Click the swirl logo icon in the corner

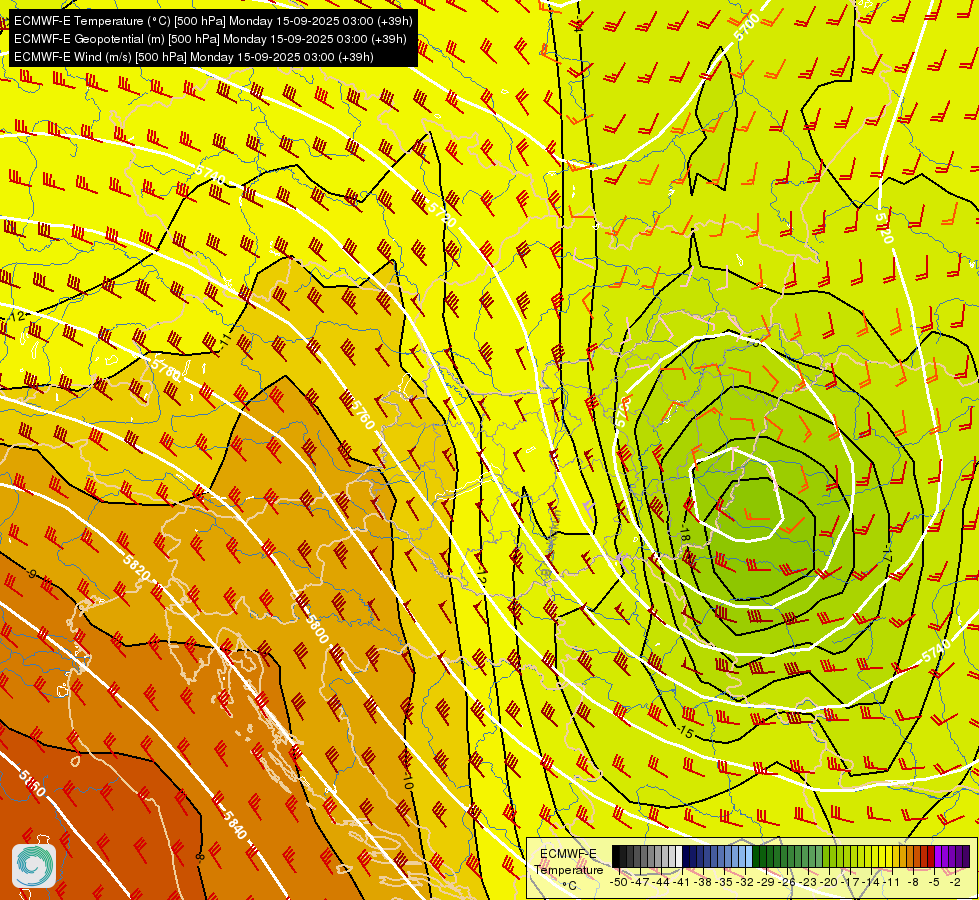click(x=34, y=865)
